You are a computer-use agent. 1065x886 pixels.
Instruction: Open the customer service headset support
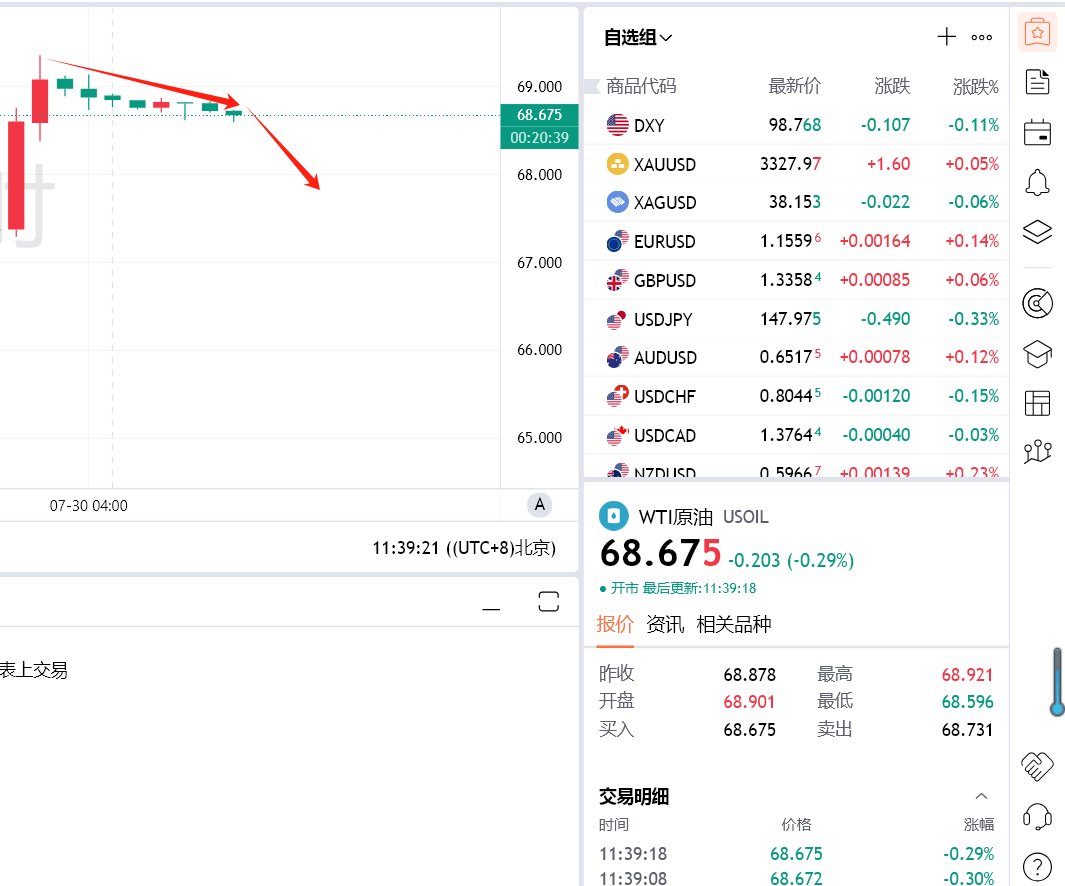pyautogui.click(x=1037, y=817)
